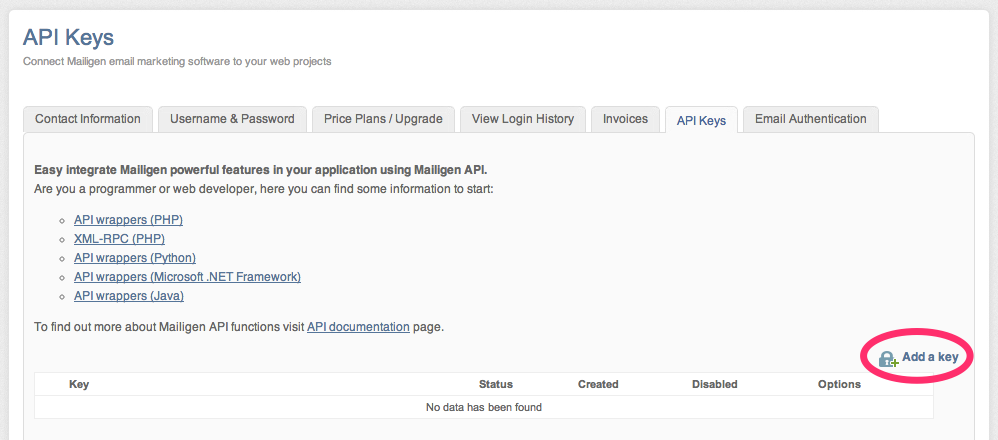The image size is (998, 440).
Task: Open the Email Authentication tab
Action: tap(811, 119)
